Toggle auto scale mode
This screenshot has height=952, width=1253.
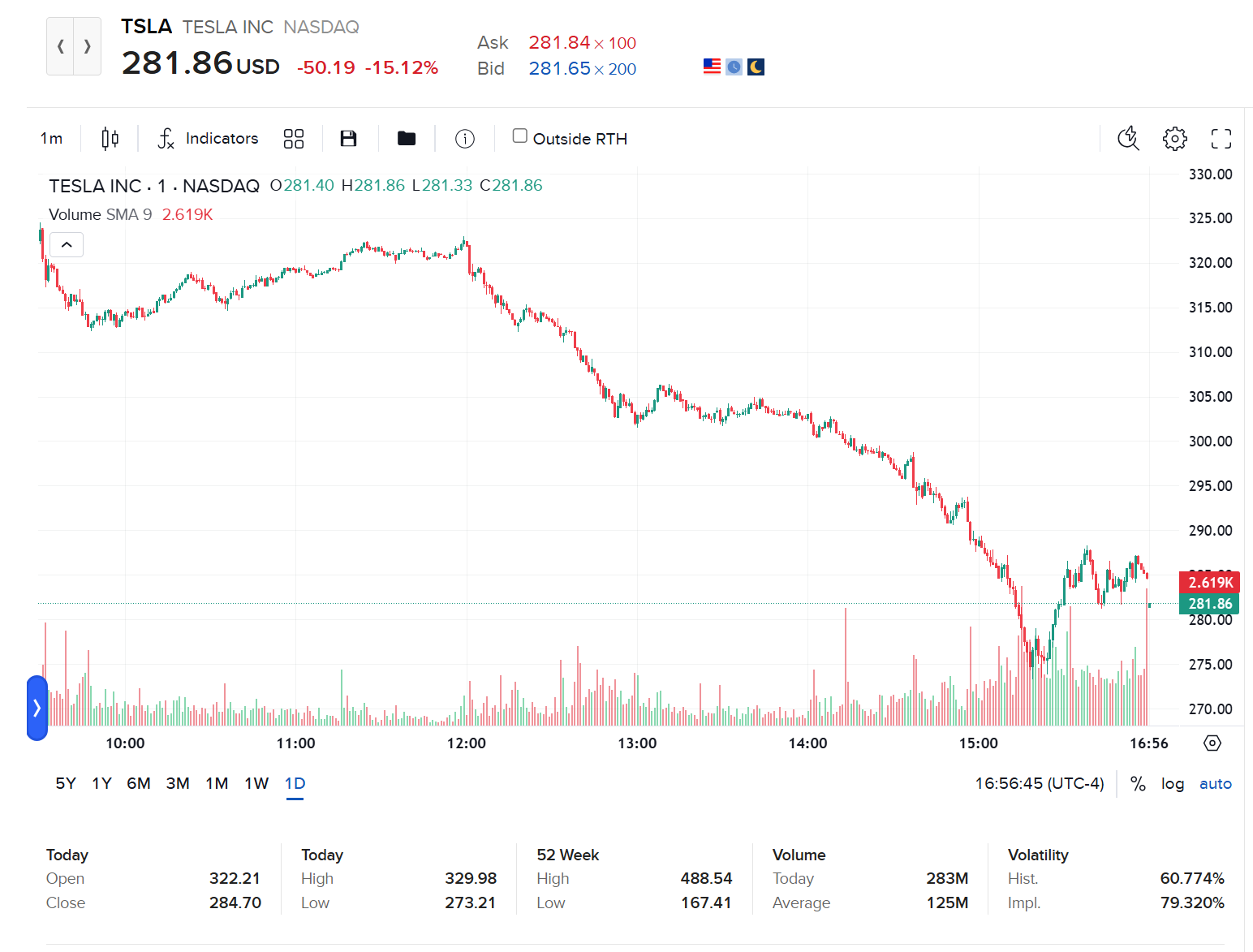(x=1215, y=783)
